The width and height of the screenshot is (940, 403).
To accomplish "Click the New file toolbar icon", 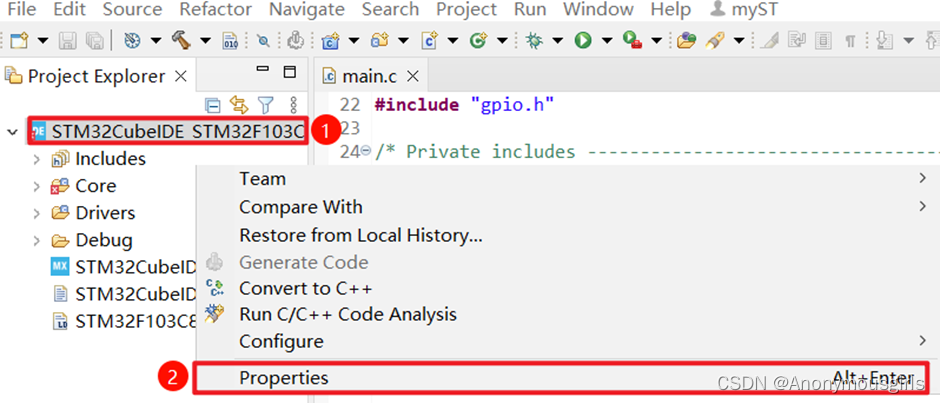I will click(20, 40).
